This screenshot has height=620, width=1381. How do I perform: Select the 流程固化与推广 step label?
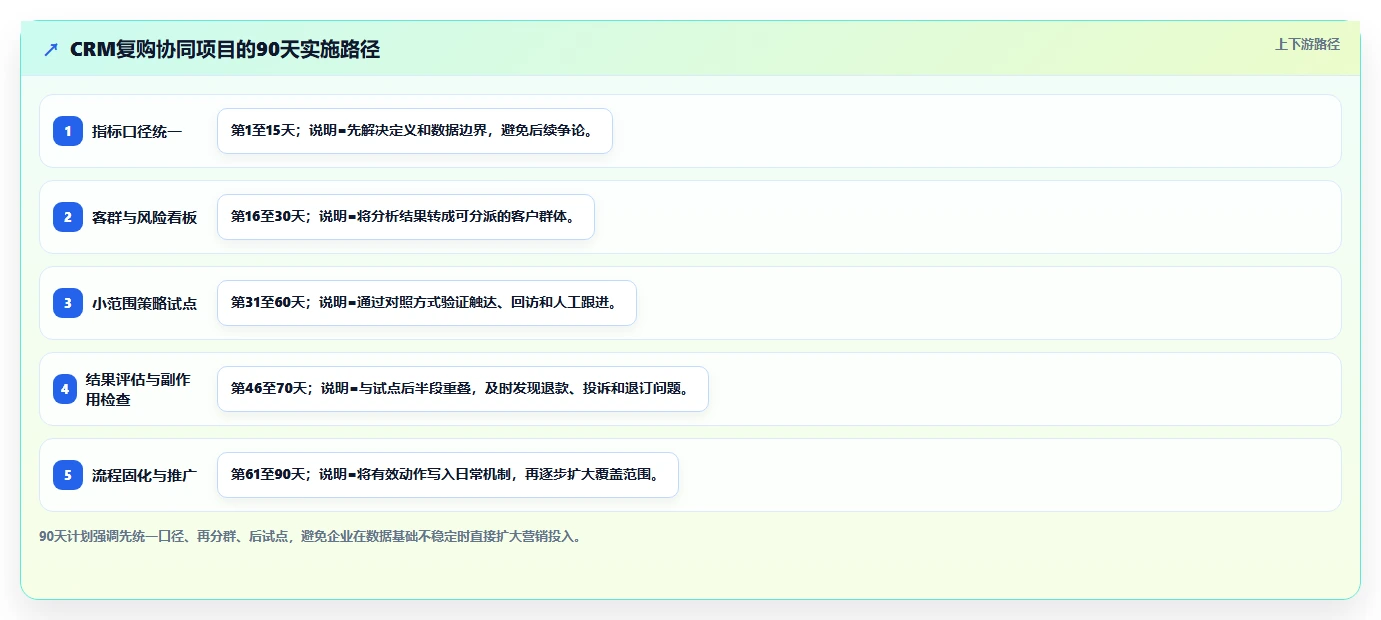tap(144, 476)
